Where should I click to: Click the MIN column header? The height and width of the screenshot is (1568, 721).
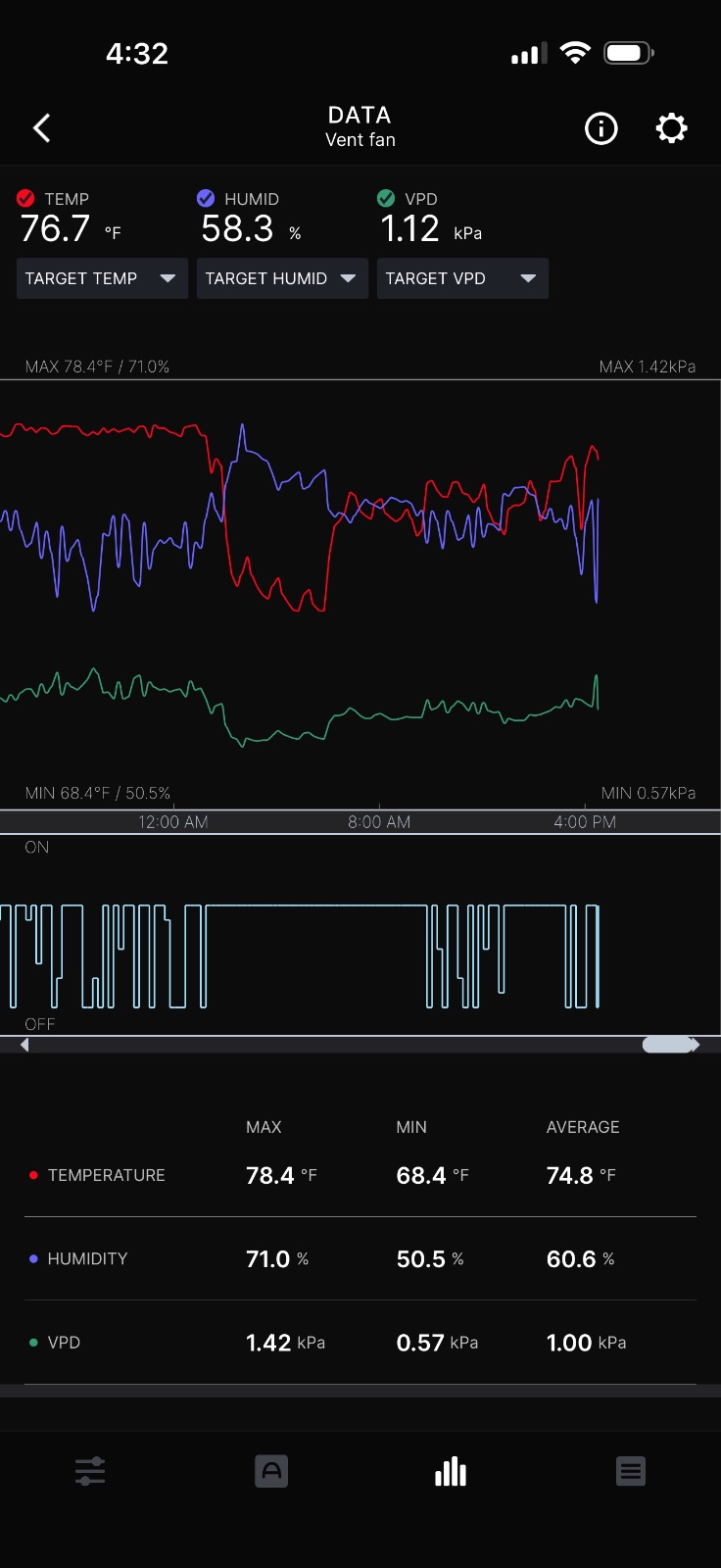tap(411, 1127)
